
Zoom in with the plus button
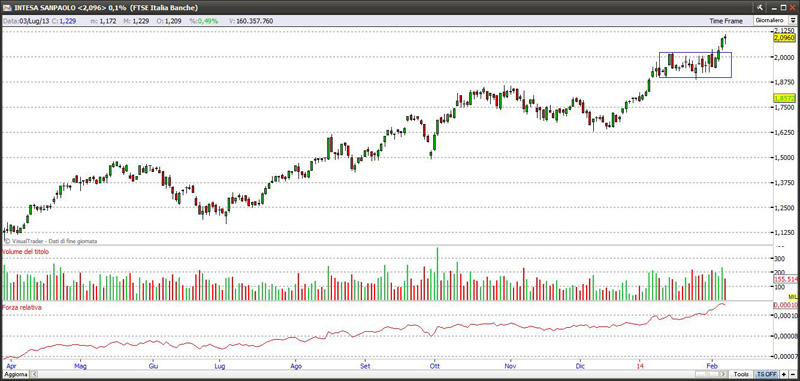784,374
